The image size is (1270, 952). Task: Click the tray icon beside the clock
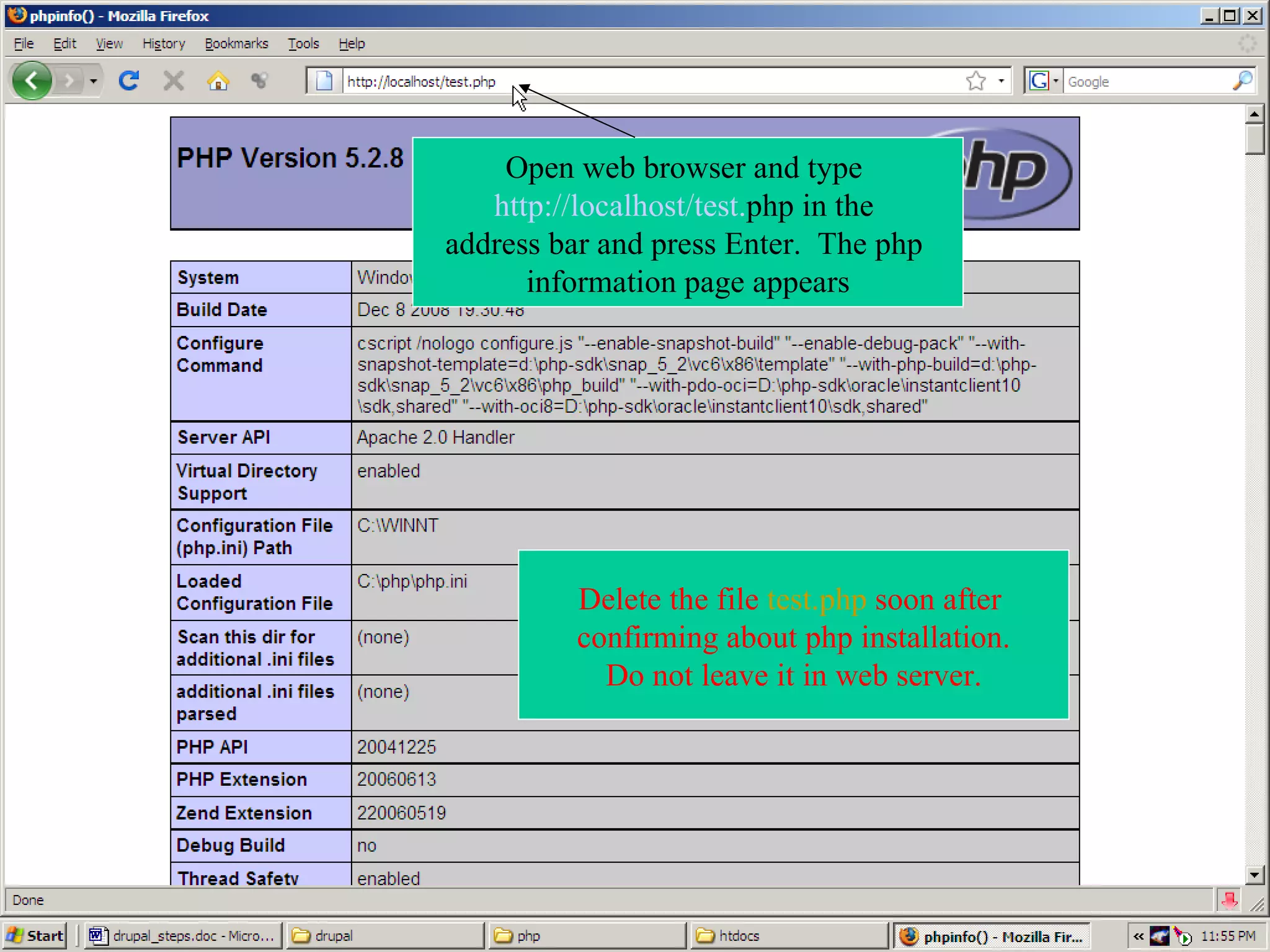pos(1183,936)
